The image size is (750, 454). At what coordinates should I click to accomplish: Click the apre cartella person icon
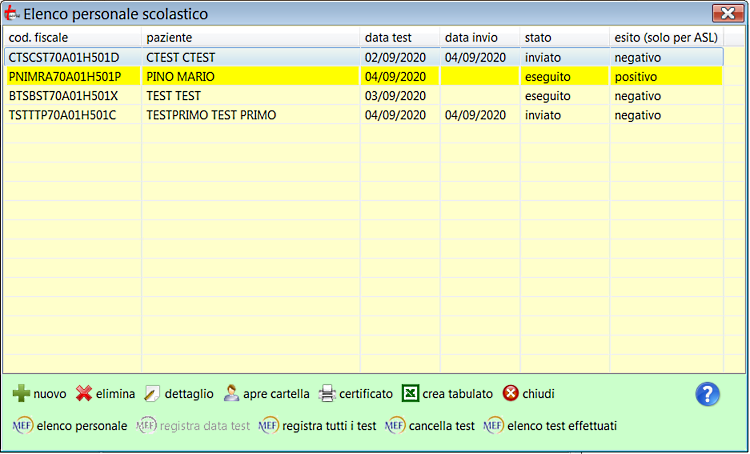click(231, 394)
